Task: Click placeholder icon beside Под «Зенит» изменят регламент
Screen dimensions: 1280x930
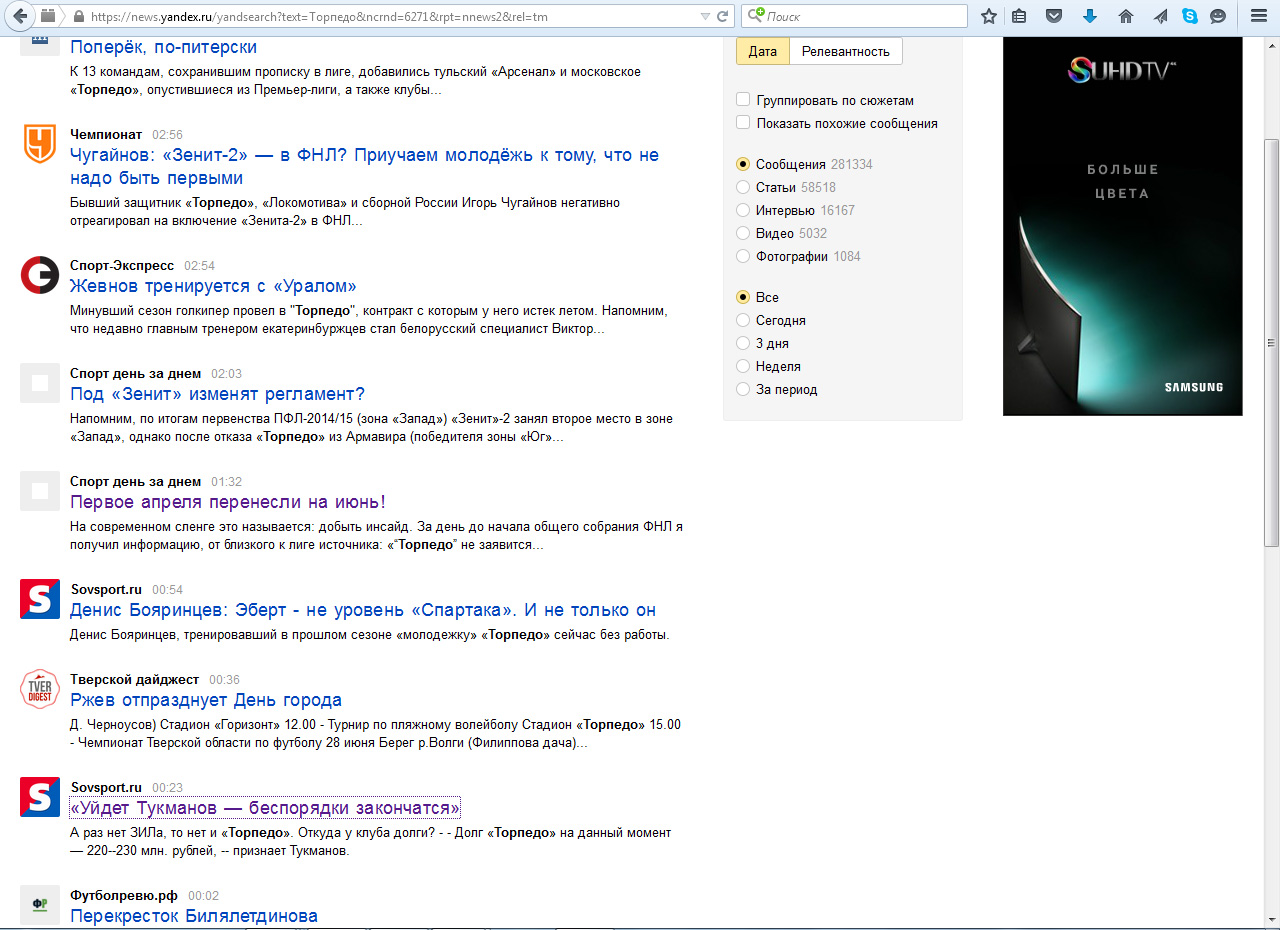Action: point(40,383)
